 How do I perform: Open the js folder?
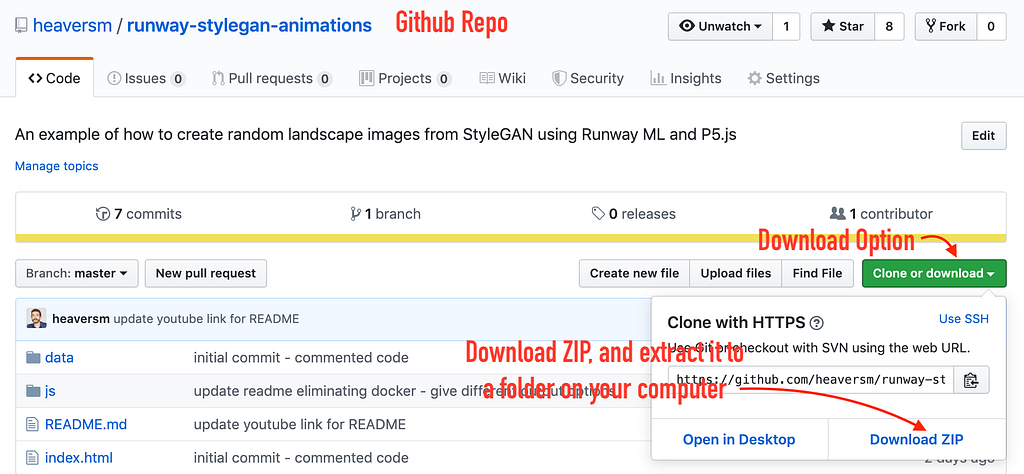pyautogui.click(x=50, y=391)
